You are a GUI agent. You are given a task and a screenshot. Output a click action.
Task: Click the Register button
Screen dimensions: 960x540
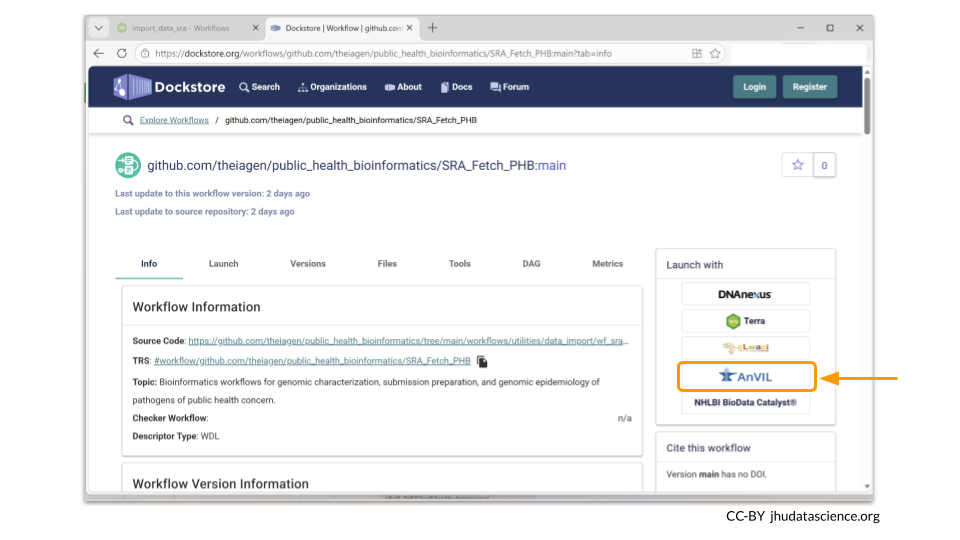pos(809,87)
